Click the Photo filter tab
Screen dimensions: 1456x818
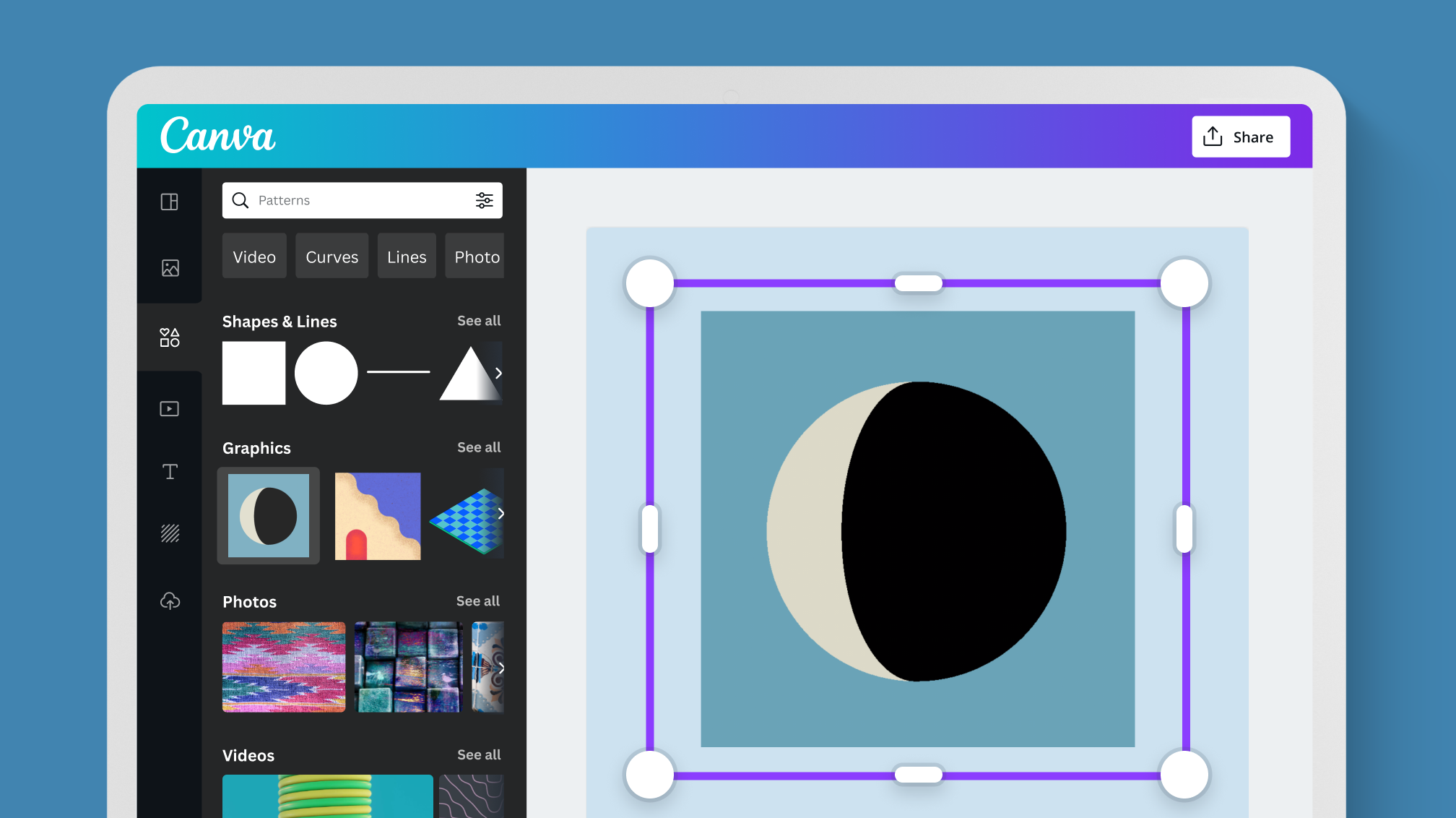point(477,256)
